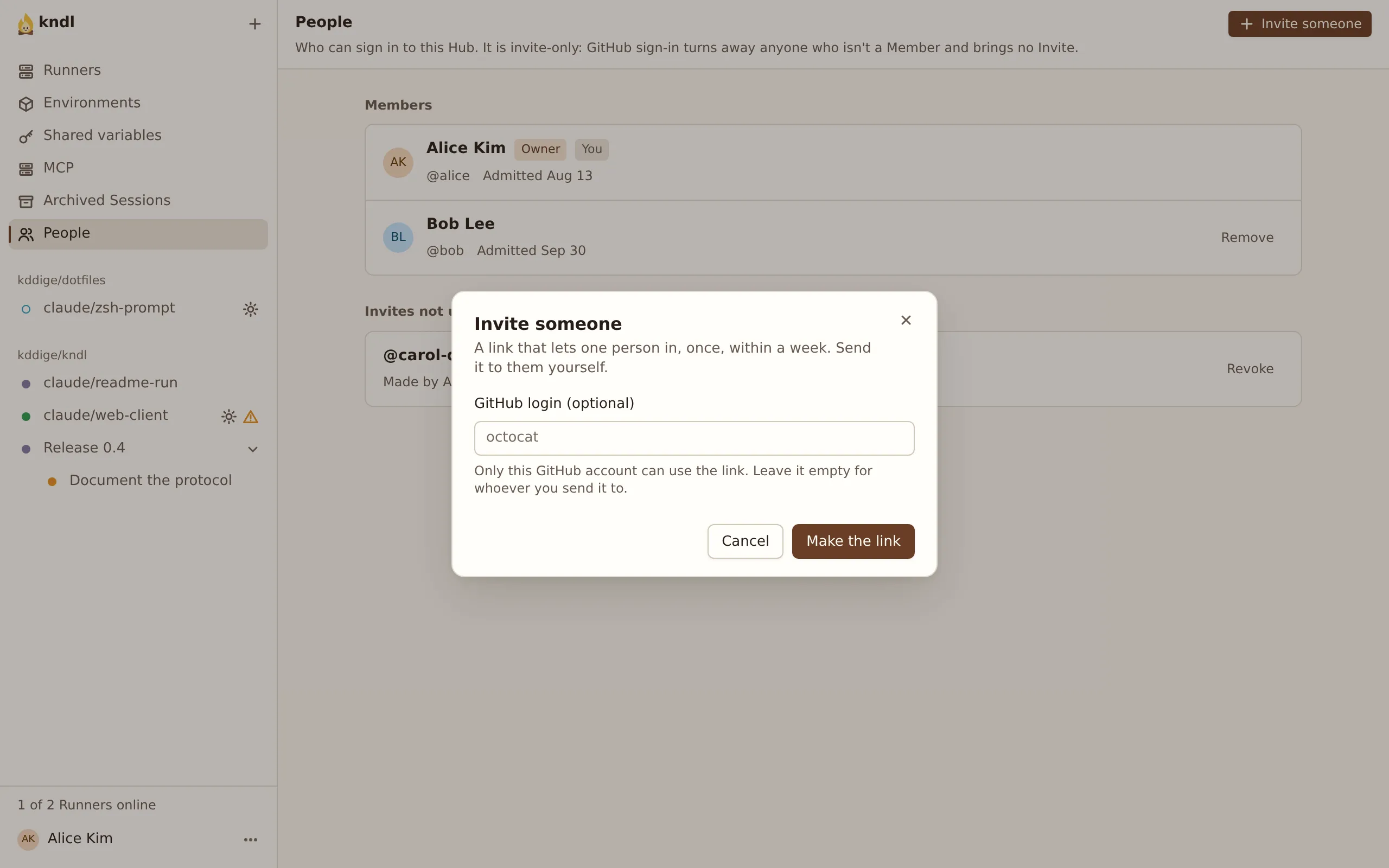Remove Bob Lee from members

(x=1247, y=238)
